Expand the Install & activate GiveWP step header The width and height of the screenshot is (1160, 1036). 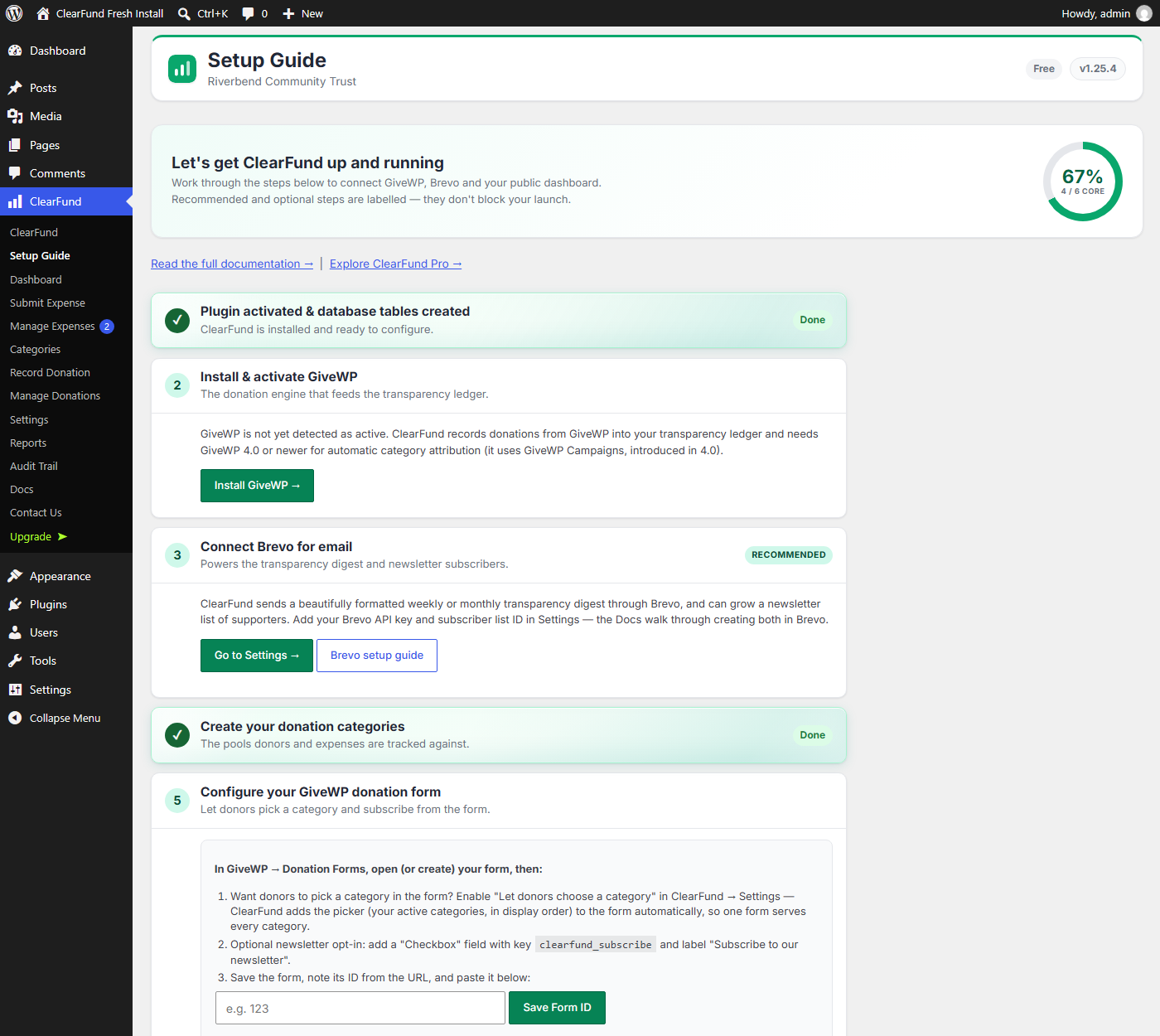[x=499, y=385]
